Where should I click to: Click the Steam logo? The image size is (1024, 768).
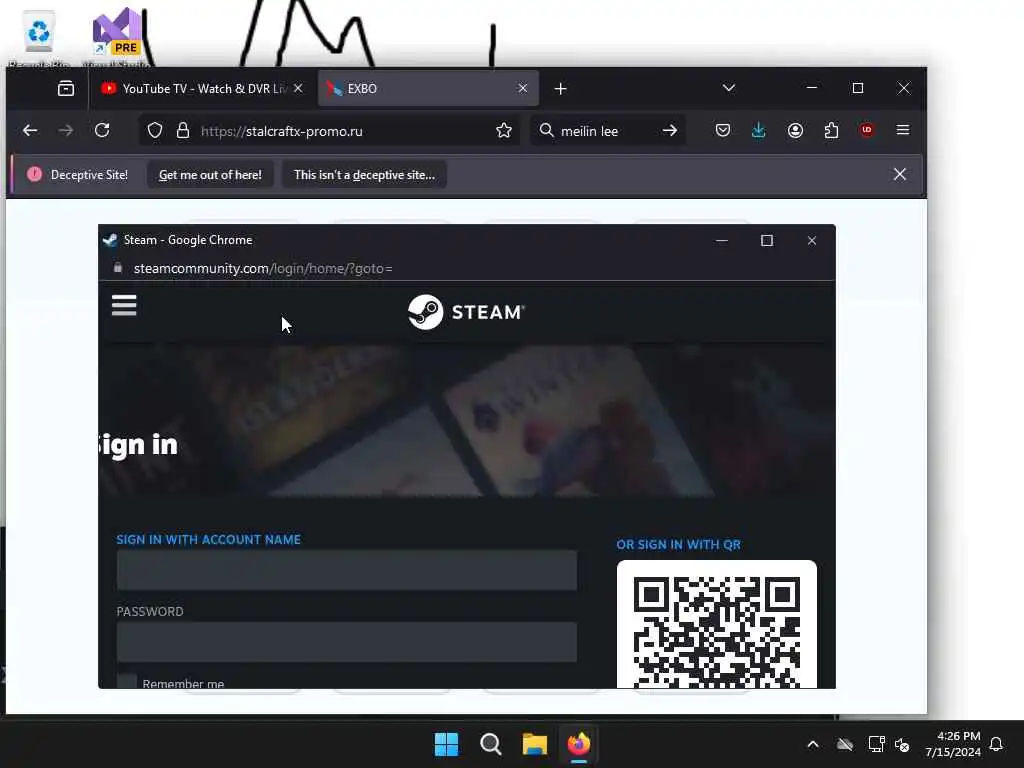click(466, 312)
